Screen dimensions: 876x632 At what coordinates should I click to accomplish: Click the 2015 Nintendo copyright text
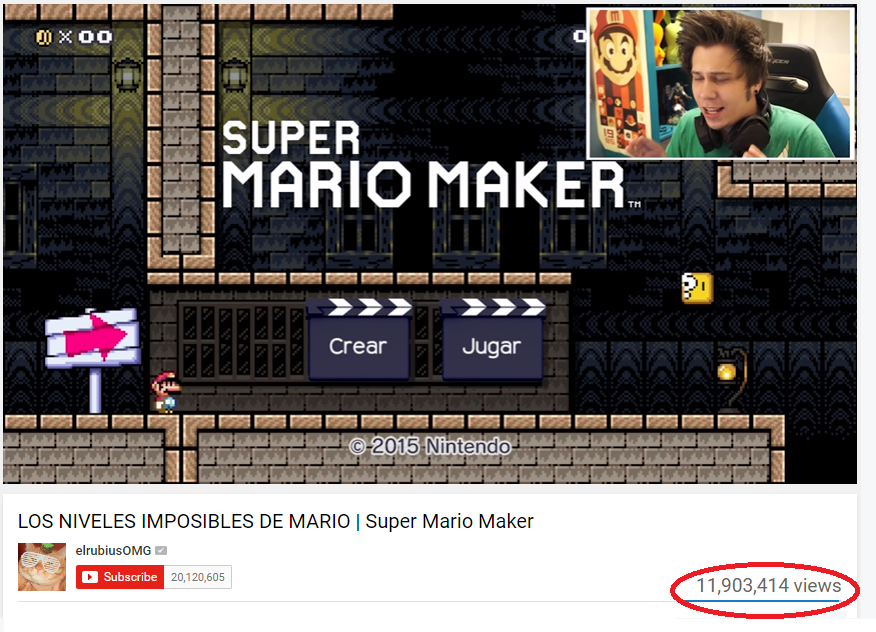point(430,446)
